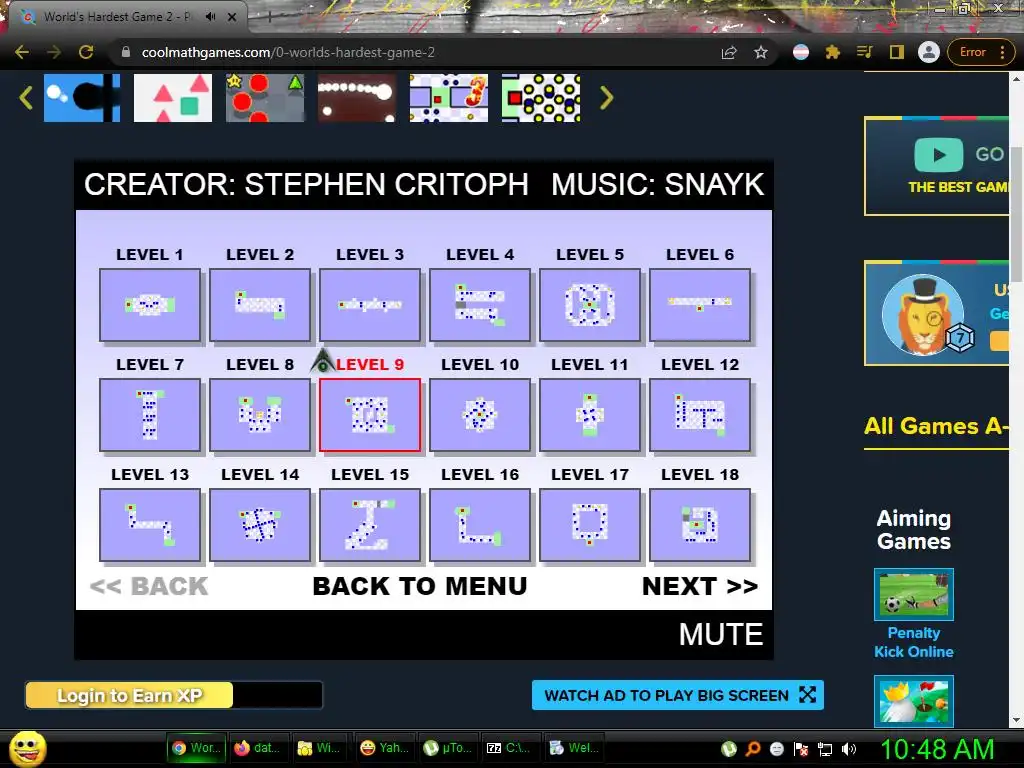
Task: Open the Aiming Games heading link
Action: (x=914, y=530)
